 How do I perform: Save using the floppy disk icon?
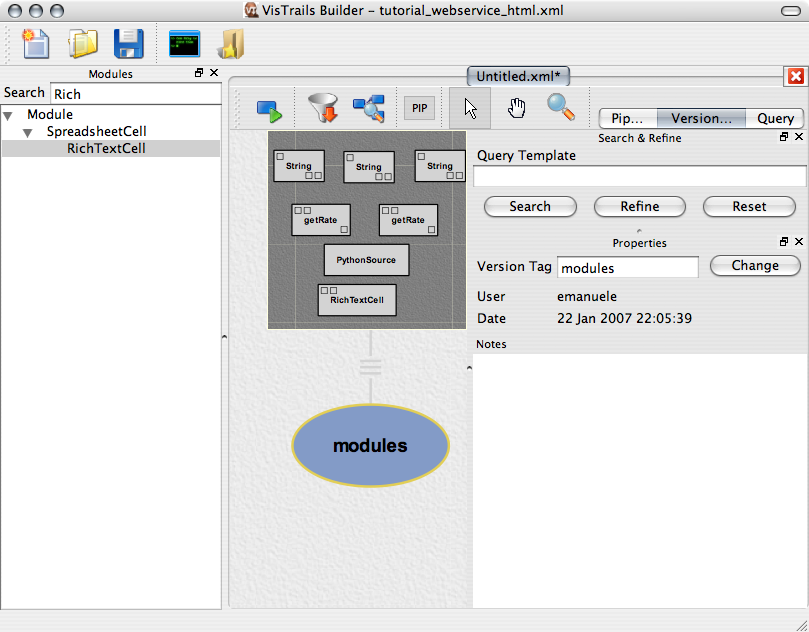point(128,45)
